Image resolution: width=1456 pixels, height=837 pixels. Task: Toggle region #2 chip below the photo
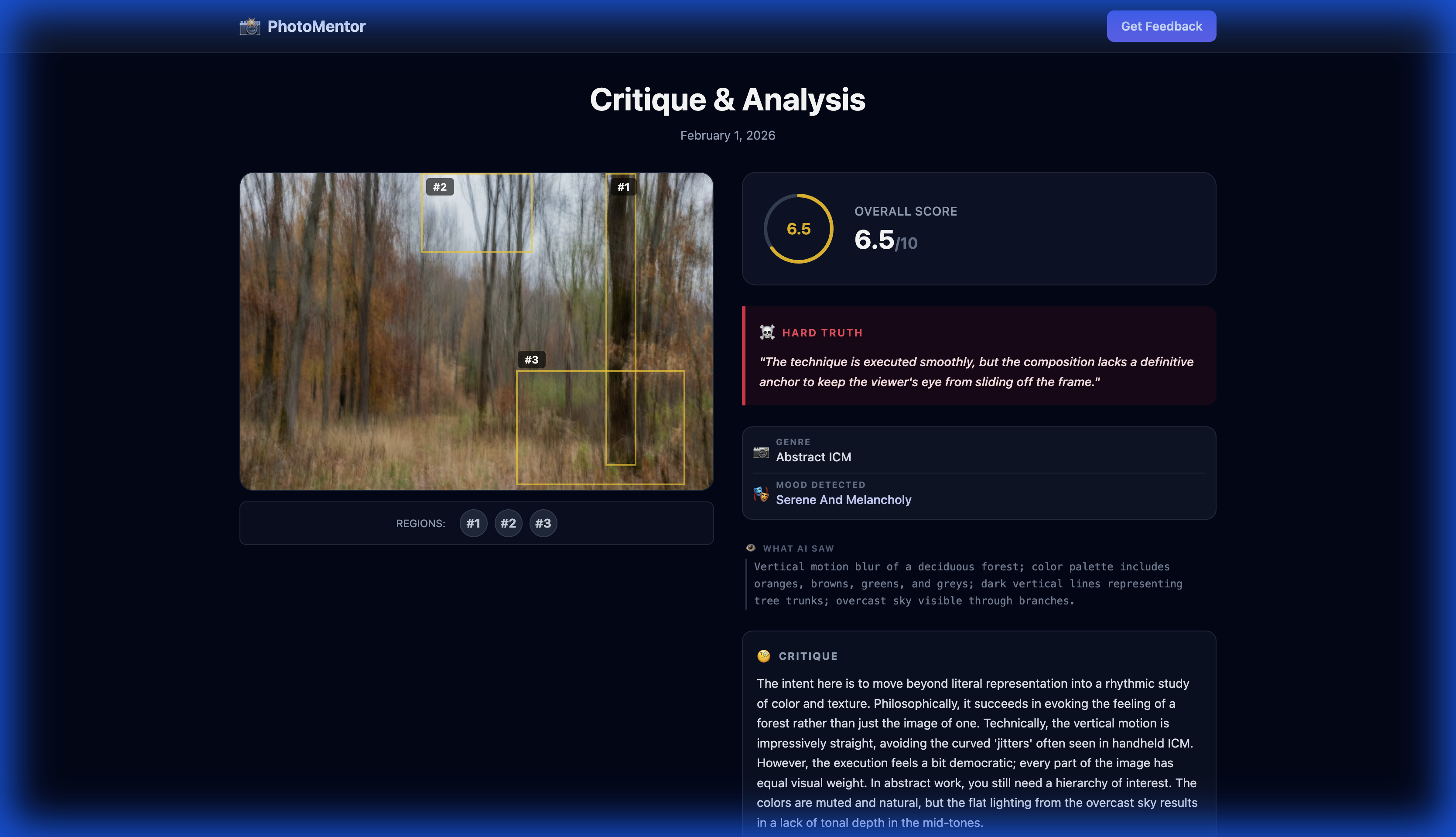(x=508, y=523)
